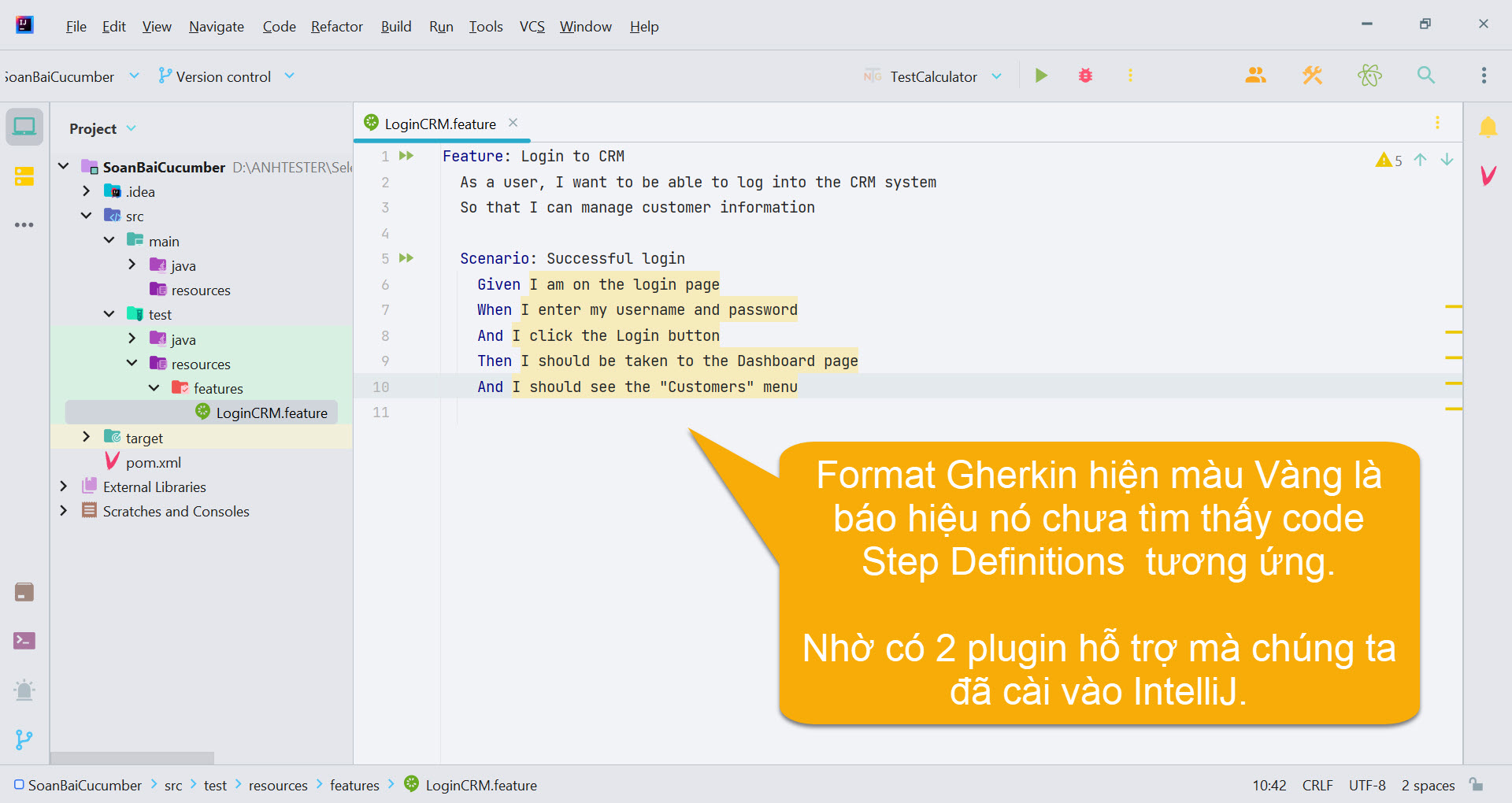
Task: Expand External Libraries node
Action: click(64, 487)
